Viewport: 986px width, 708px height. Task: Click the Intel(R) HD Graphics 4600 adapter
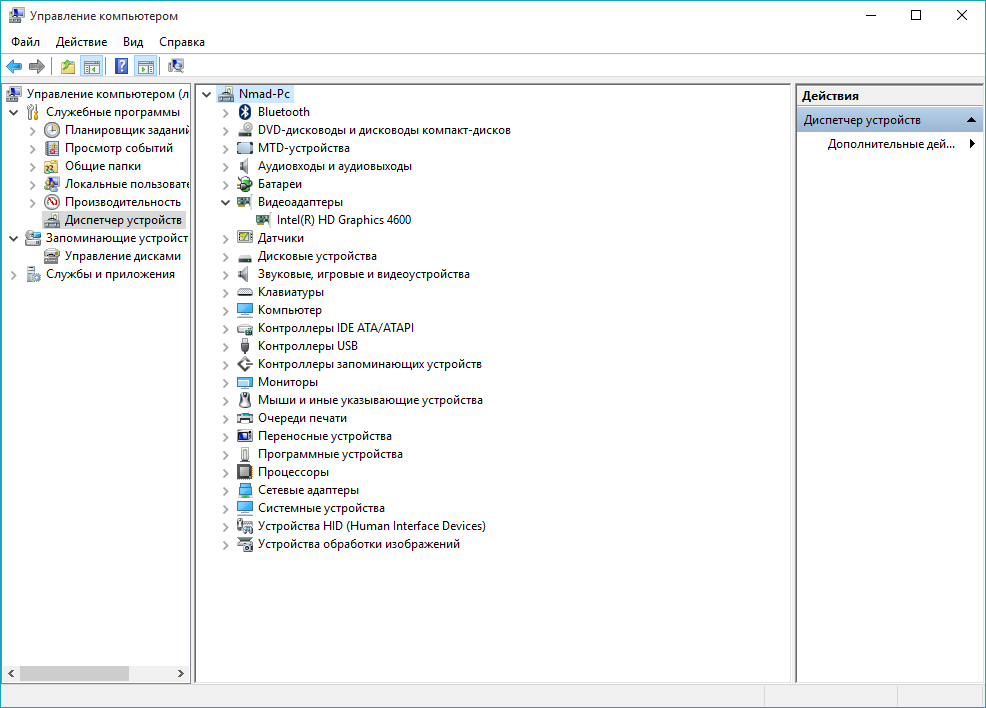(343, 220)
